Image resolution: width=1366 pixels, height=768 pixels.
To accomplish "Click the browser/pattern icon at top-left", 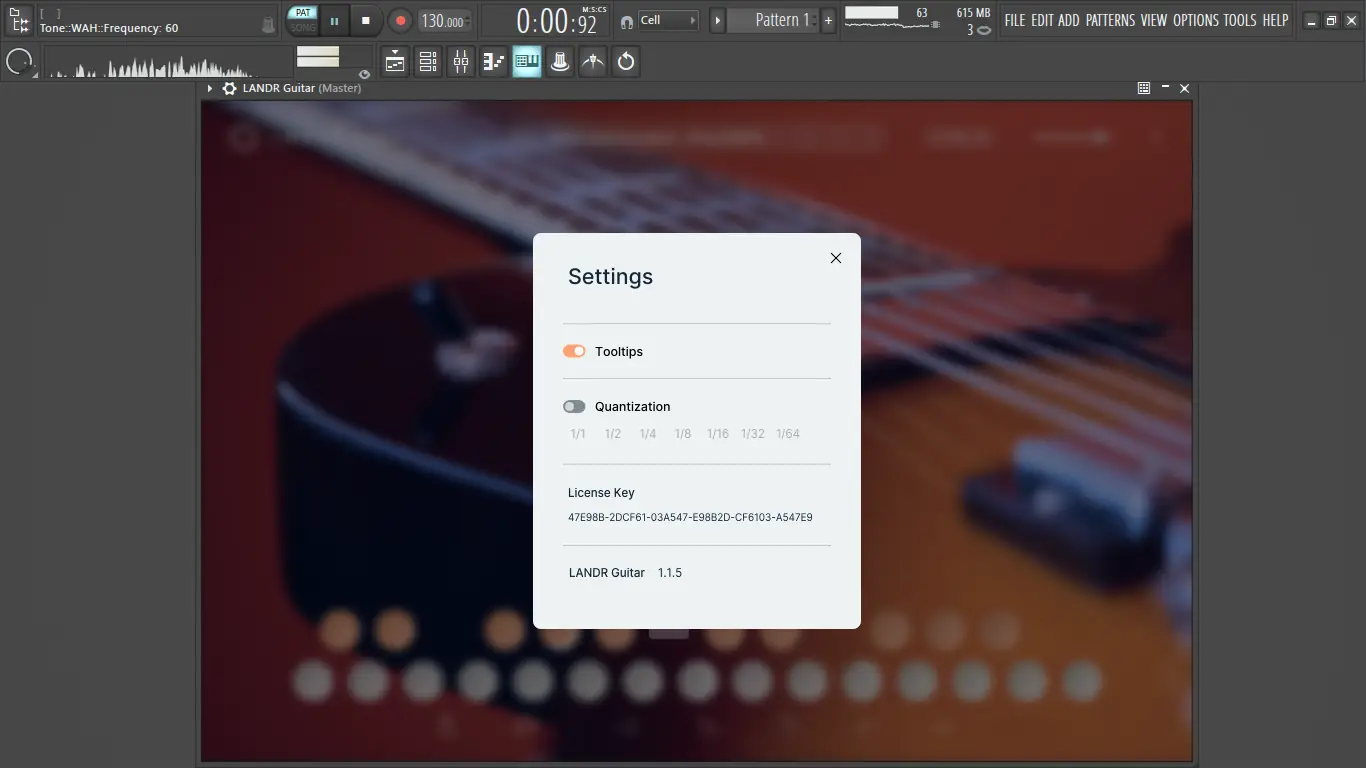I will click(19, 20).
